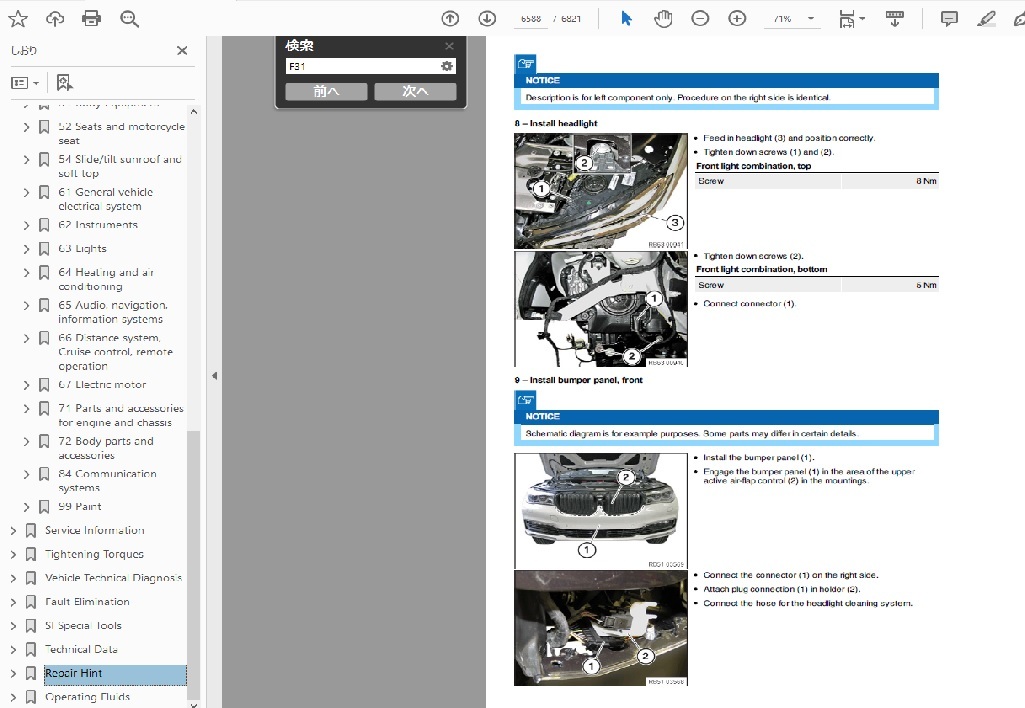Open the Vehicle Technical Diagnosis bookmark
The height and width of the screenshot is (708, 1025).
tap(113, 578)
